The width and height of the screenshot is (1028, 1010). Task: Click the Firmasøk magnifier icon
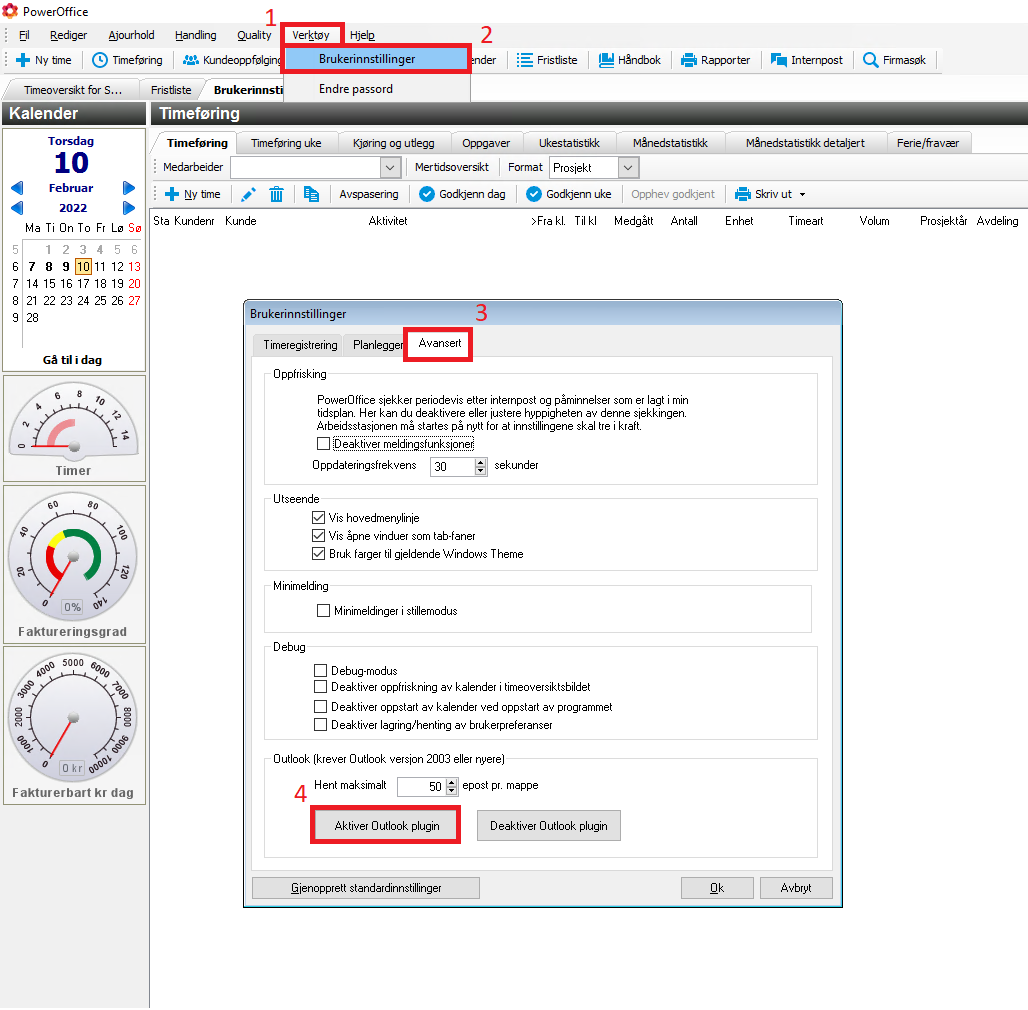coord(871,60)
